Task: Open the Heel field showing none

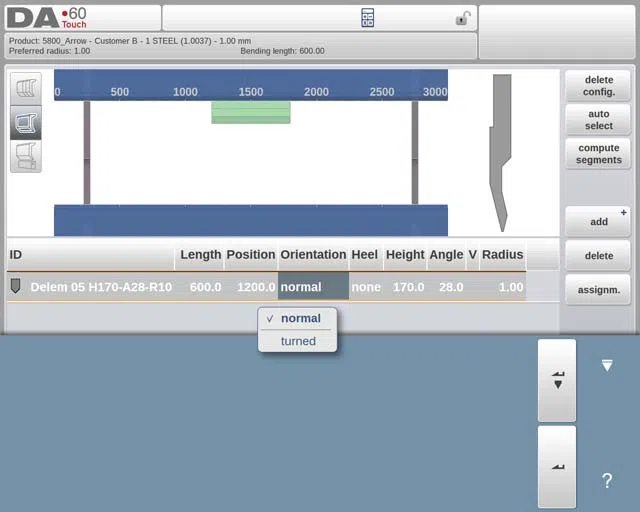Action: pyautogui.click(x=366, y=287)
